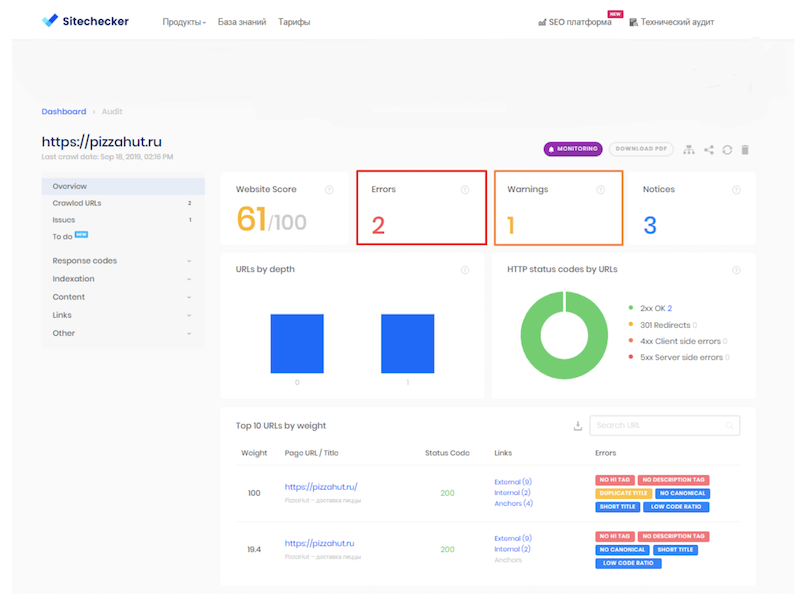The image size is (800, 599).
Task: Click NO H1 TAG in first row
Action: tap(615, 480)
